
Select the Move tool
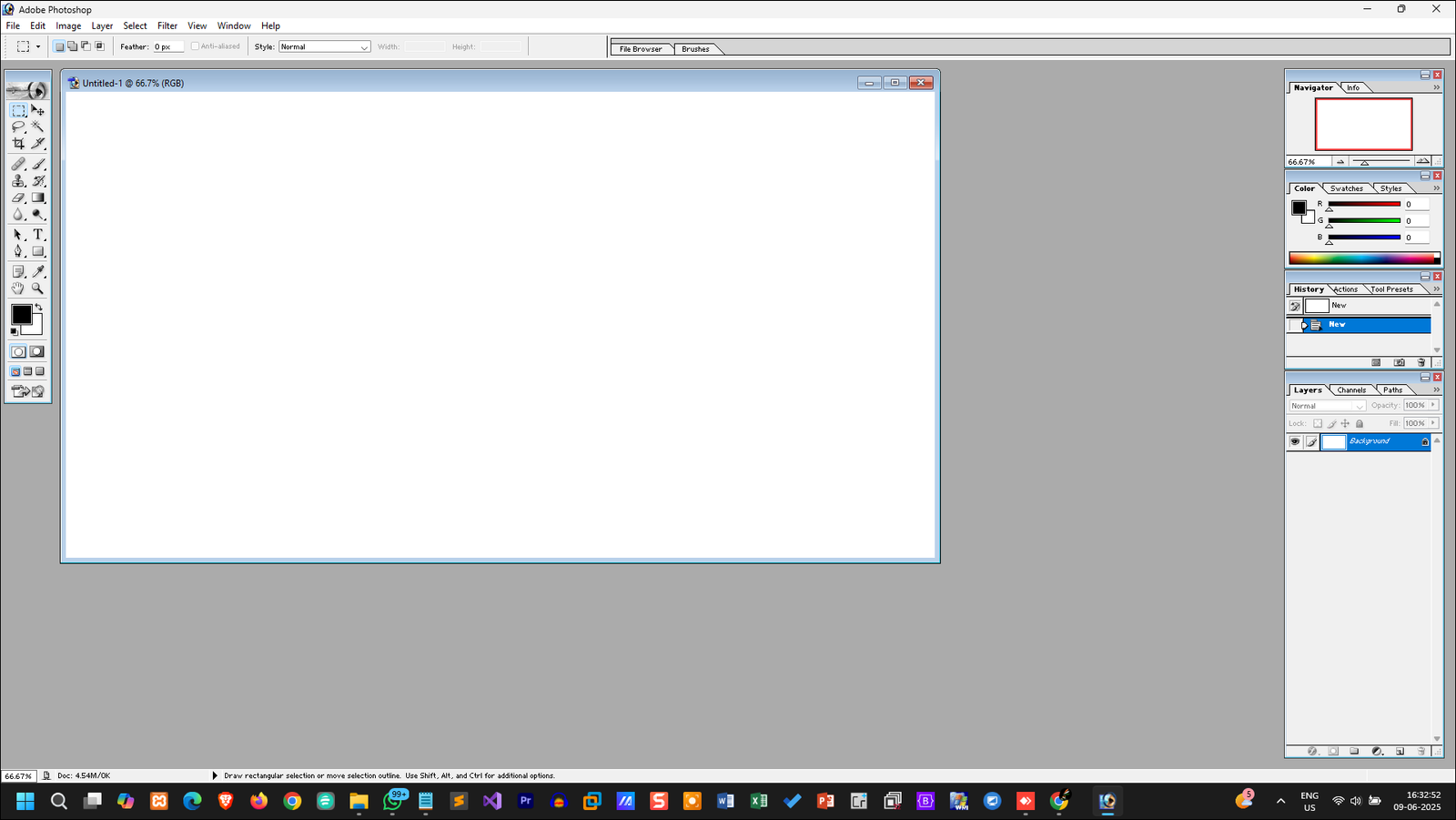(x=38, y=110)
